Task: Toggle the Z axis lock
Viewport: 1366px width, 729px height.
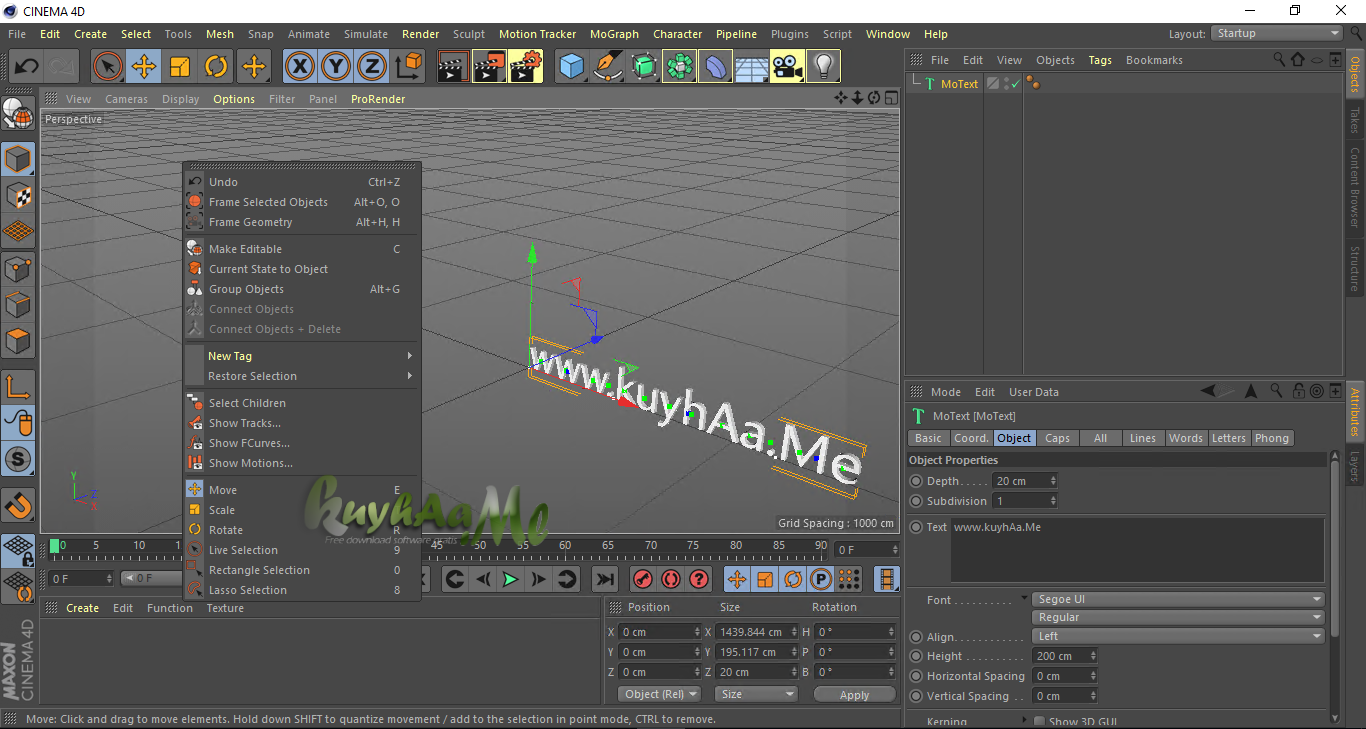Action: [x=371, y=67]
